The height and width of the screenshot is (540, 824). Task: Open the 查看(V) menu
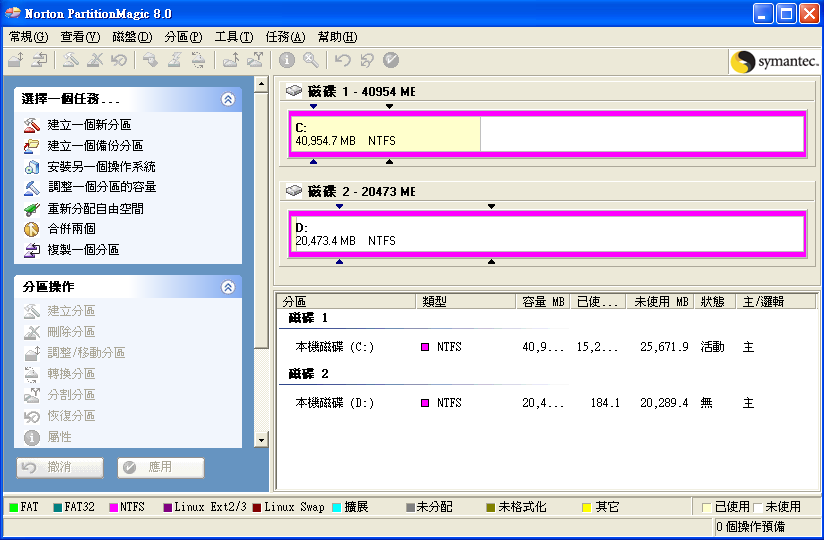pos(80,37)
